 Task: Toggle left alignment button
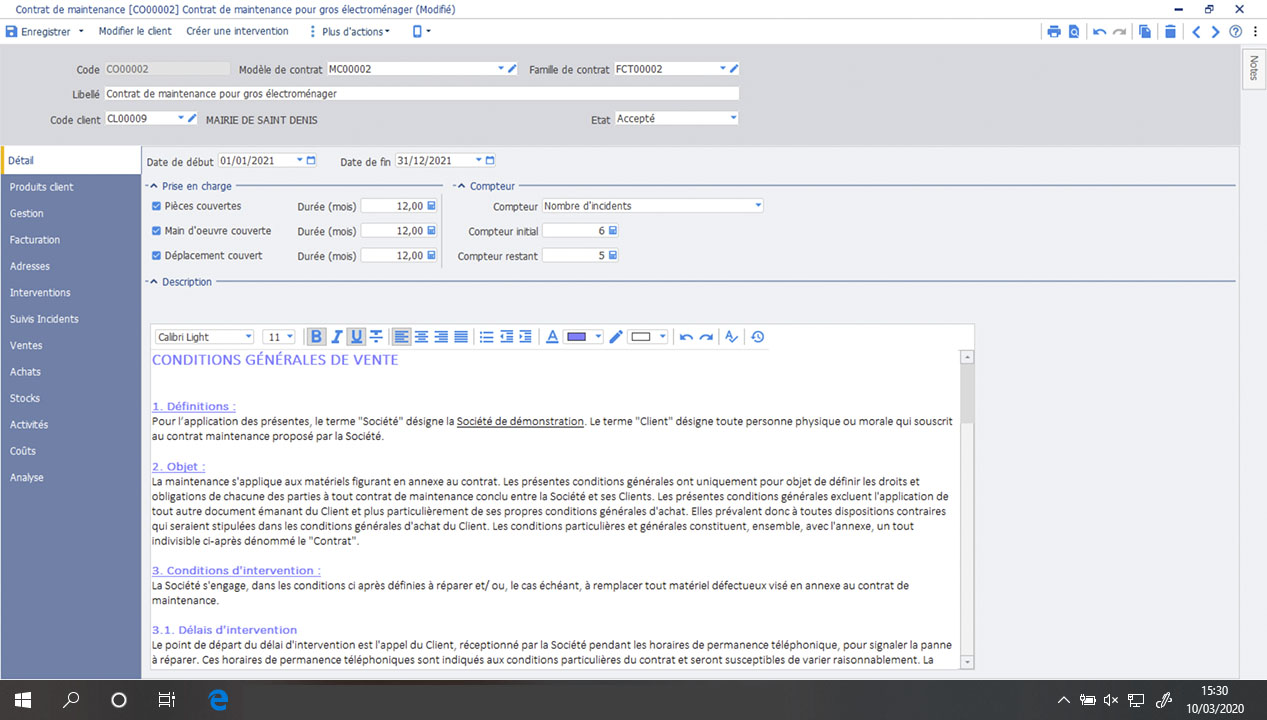401,337
